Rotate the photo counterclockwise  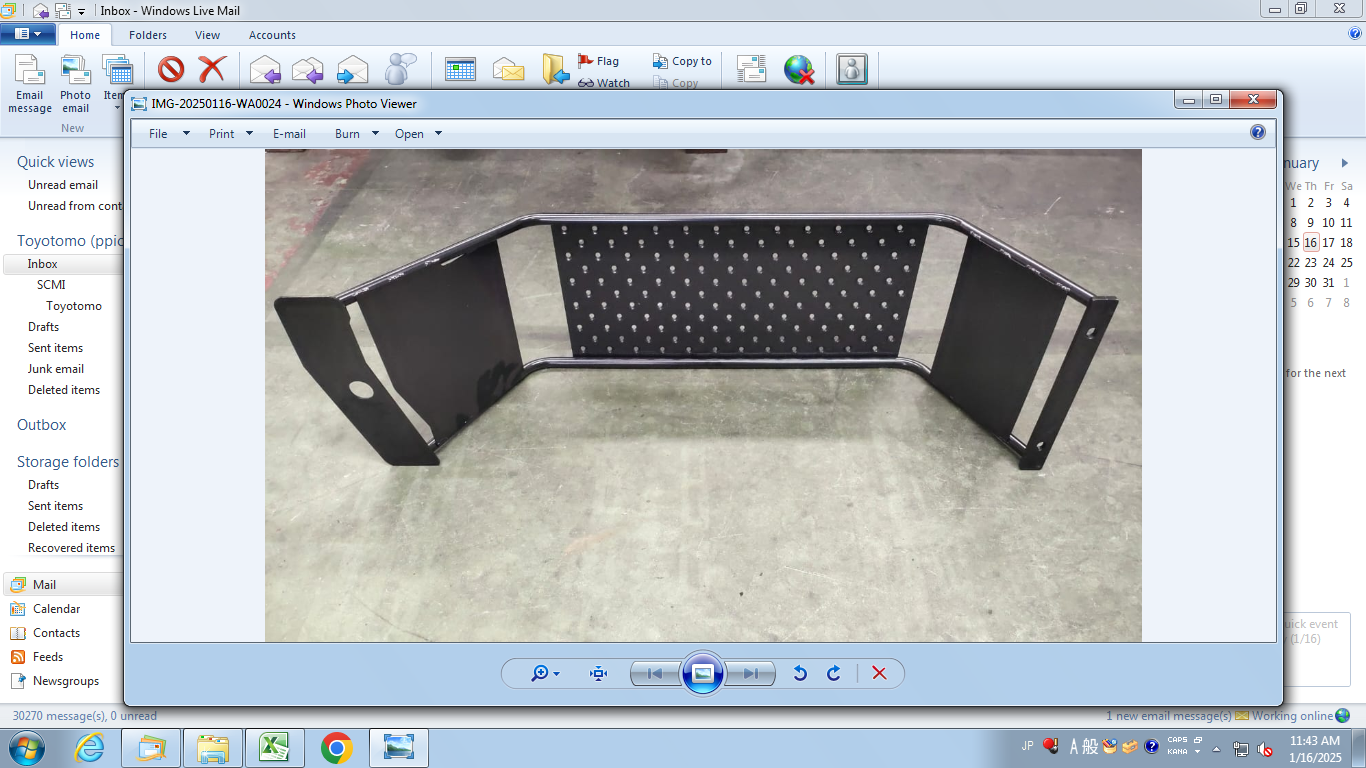(x=800, y=673)
